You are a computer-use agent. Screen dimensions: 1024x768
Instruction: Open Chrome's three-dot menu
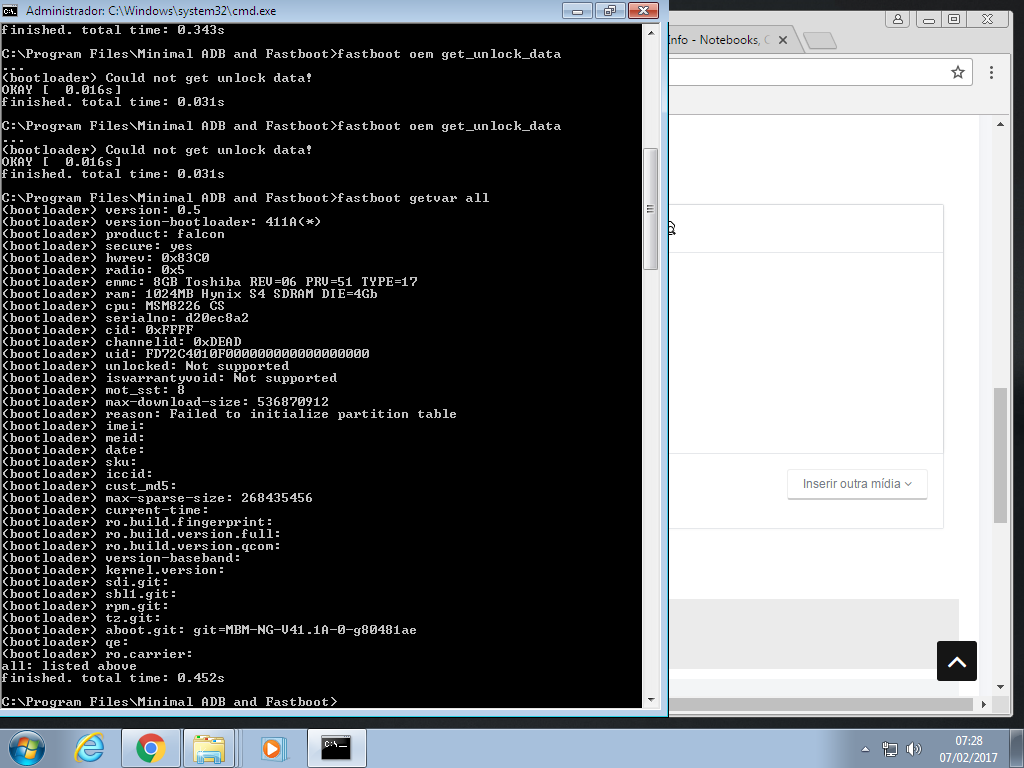click(991, 72)
